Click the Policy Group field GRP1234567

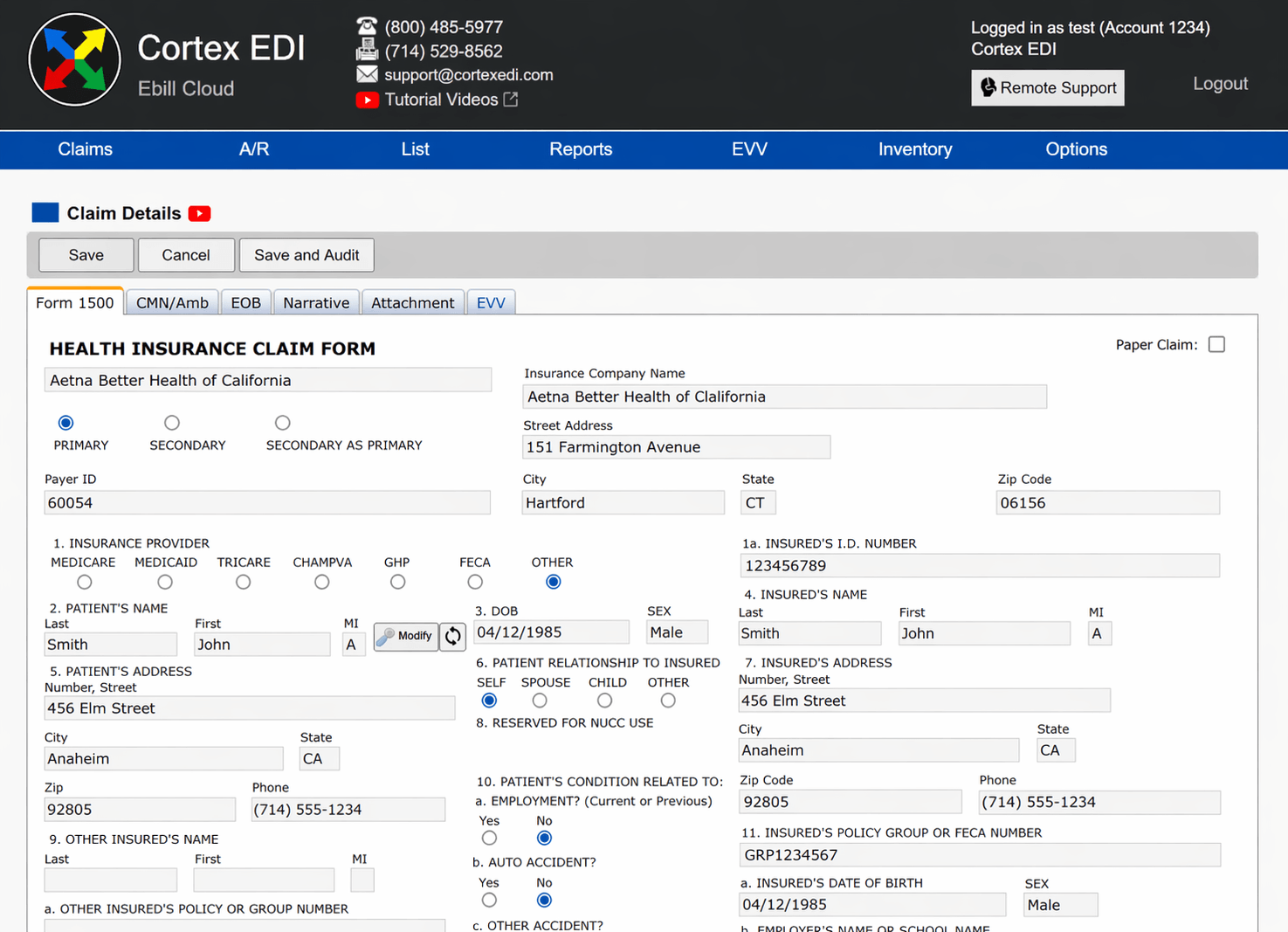pos(980,855)
